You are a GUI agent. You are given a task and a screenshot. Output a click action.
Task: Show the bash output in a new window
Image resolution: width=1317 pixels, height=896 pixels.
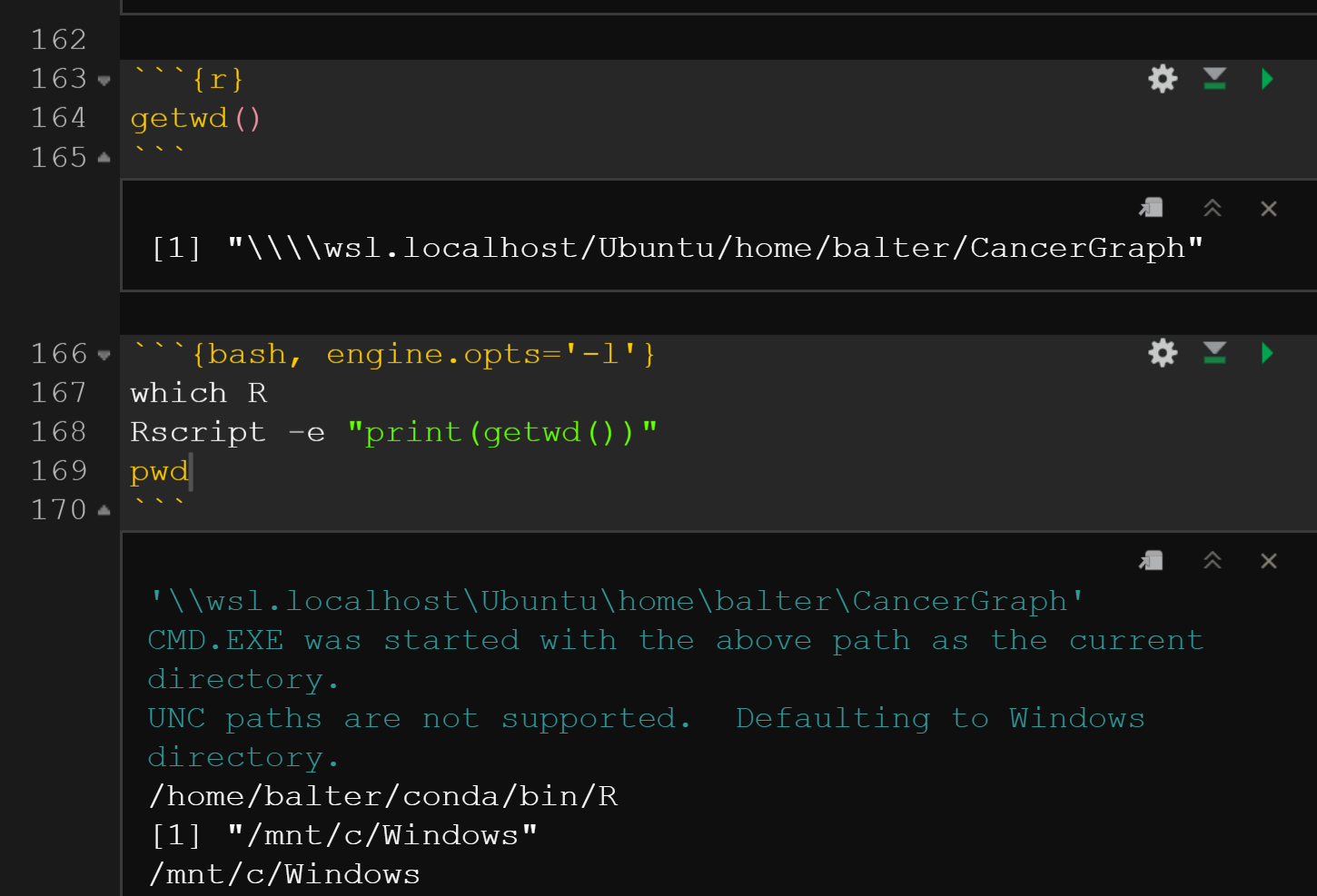tap(1151, 560)
